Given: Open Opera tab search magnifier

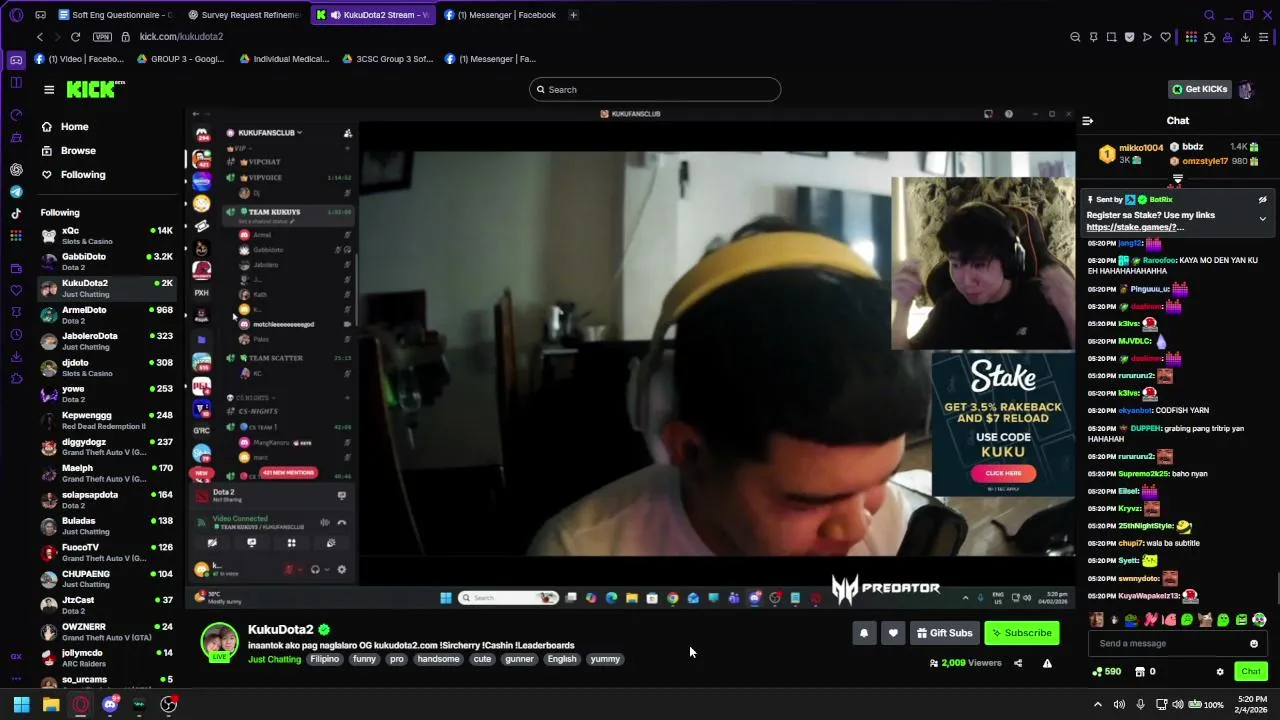Looking at the screenshot, I should [x=1209, y=15].
